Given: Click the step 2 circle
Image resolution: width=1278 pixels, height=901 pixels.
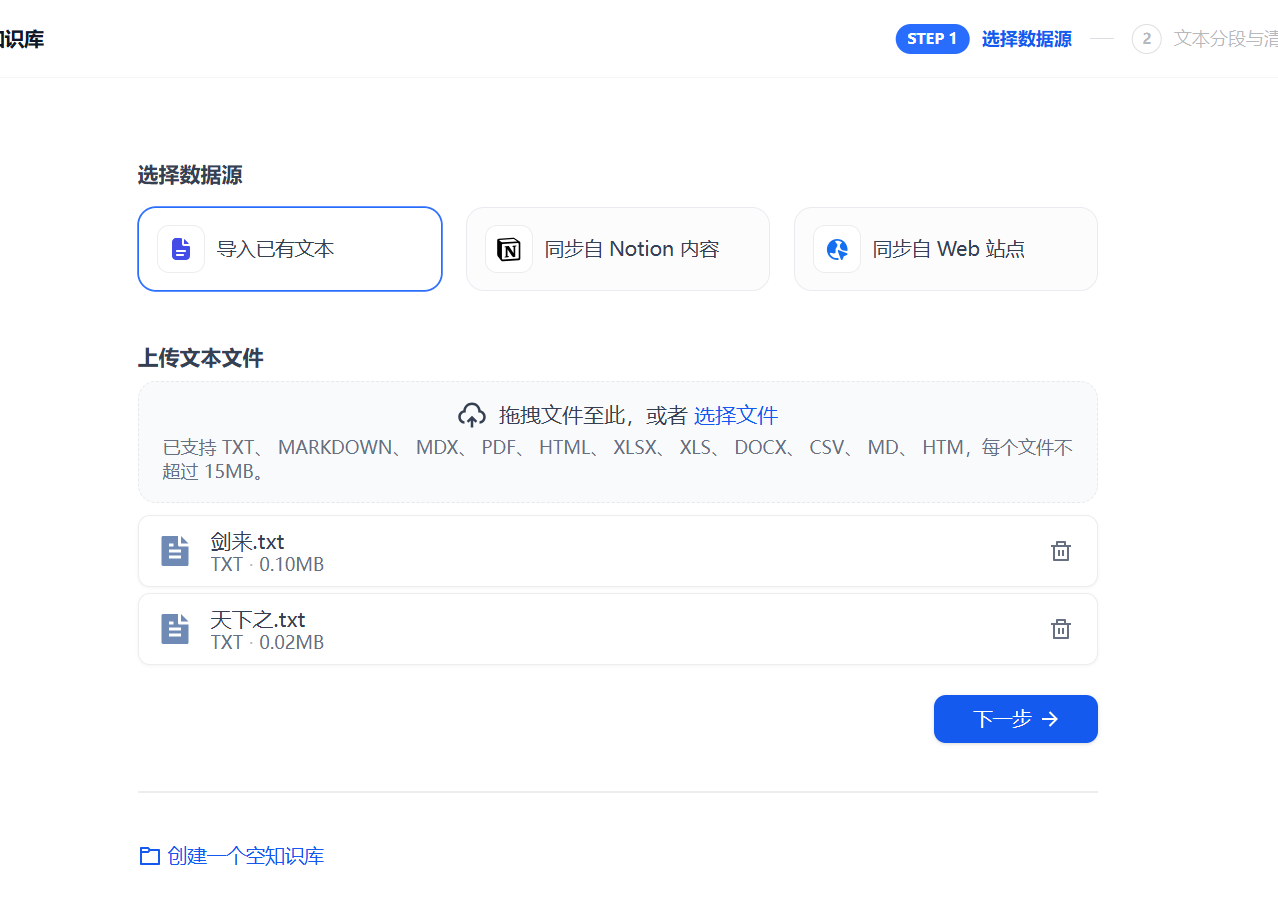Looking at the screenshot, I should (1147, 39).
